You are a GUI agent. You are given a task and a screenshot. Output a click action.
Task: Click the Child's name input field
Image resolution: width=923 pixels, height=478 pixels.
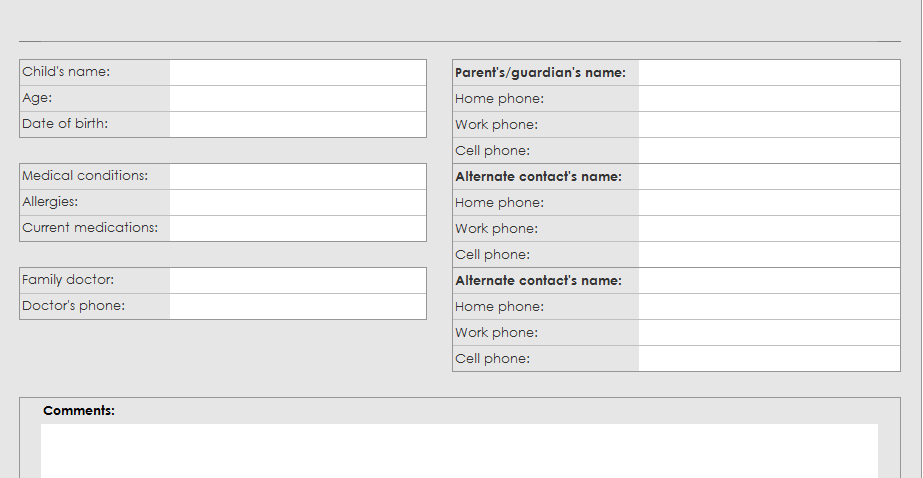297,72
